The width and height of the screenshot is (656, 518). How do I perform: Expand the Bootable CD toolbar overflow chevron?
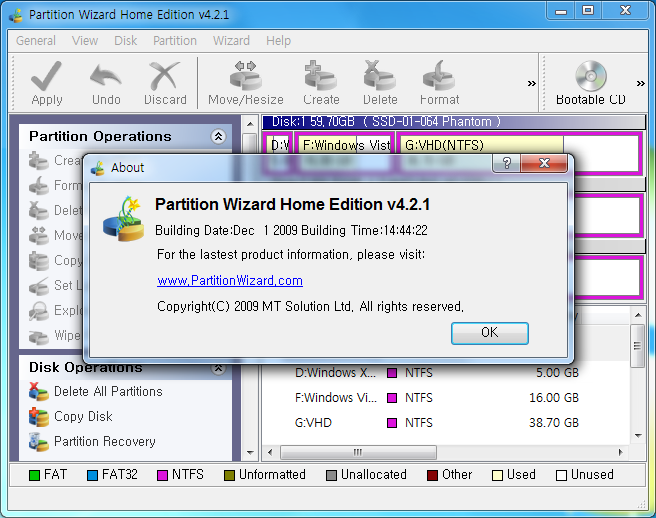[x=641, y=83]
